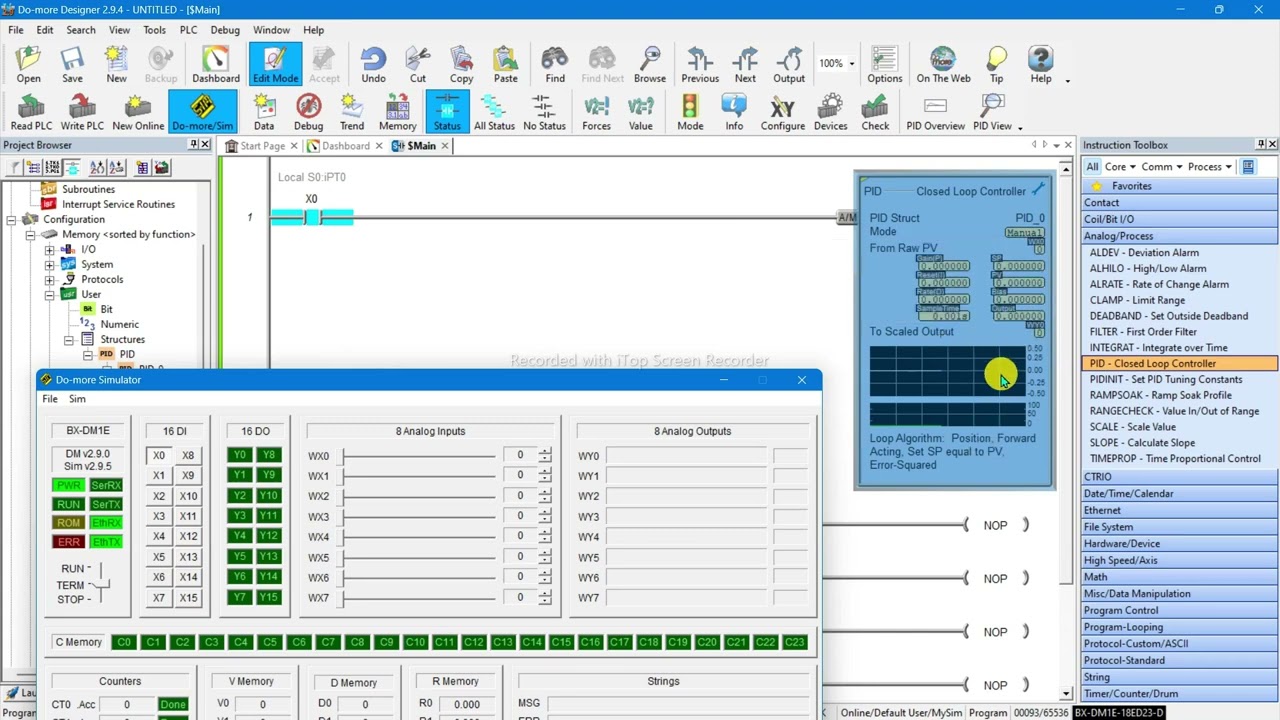Click the Forces toolbar icon
The width and height of the screenshot is (1280, 720).
click(x=596, y=112)
